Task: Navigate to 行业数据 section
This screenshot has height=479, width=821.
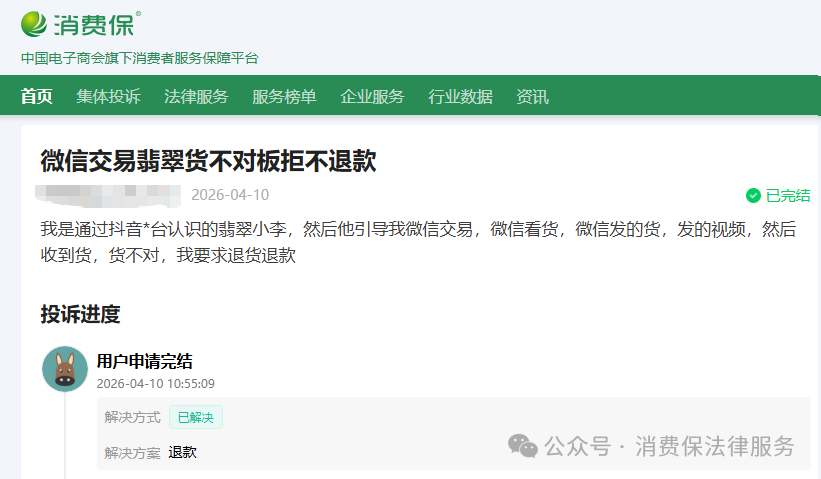Action: click(x=460, y=97)
